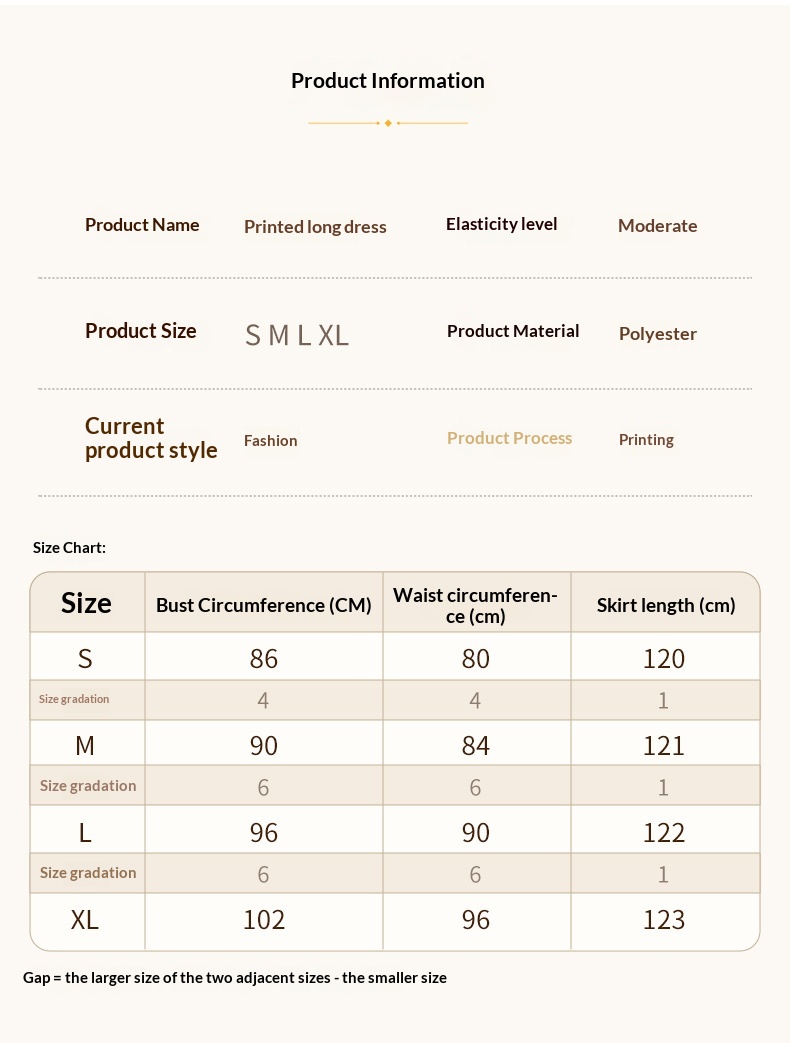Click the 'S M L XL' size options

point(297,335)
